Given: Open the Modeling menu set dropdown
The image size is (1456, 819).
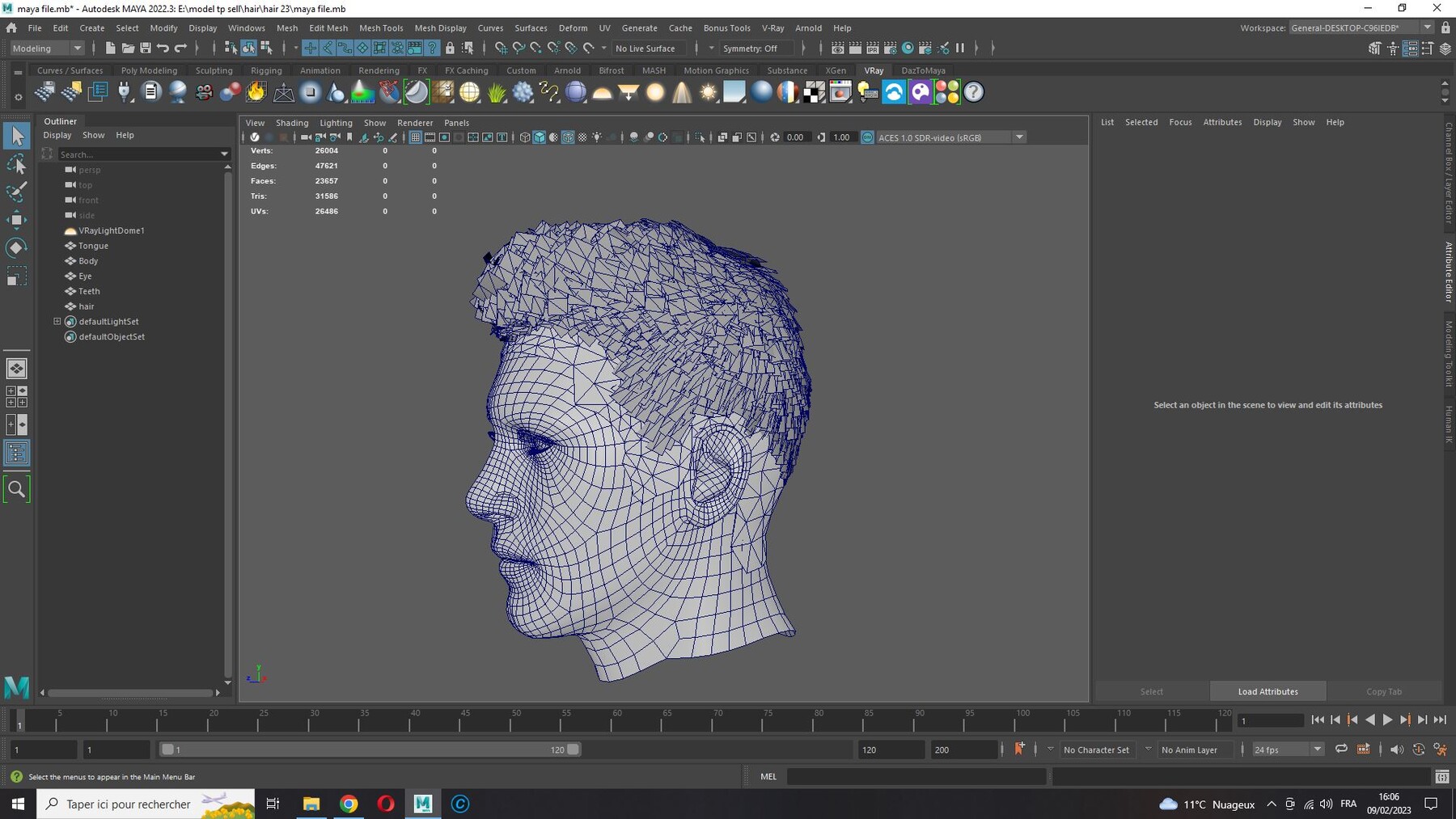Looking at the screenshot, I should (x=47, y=49).
